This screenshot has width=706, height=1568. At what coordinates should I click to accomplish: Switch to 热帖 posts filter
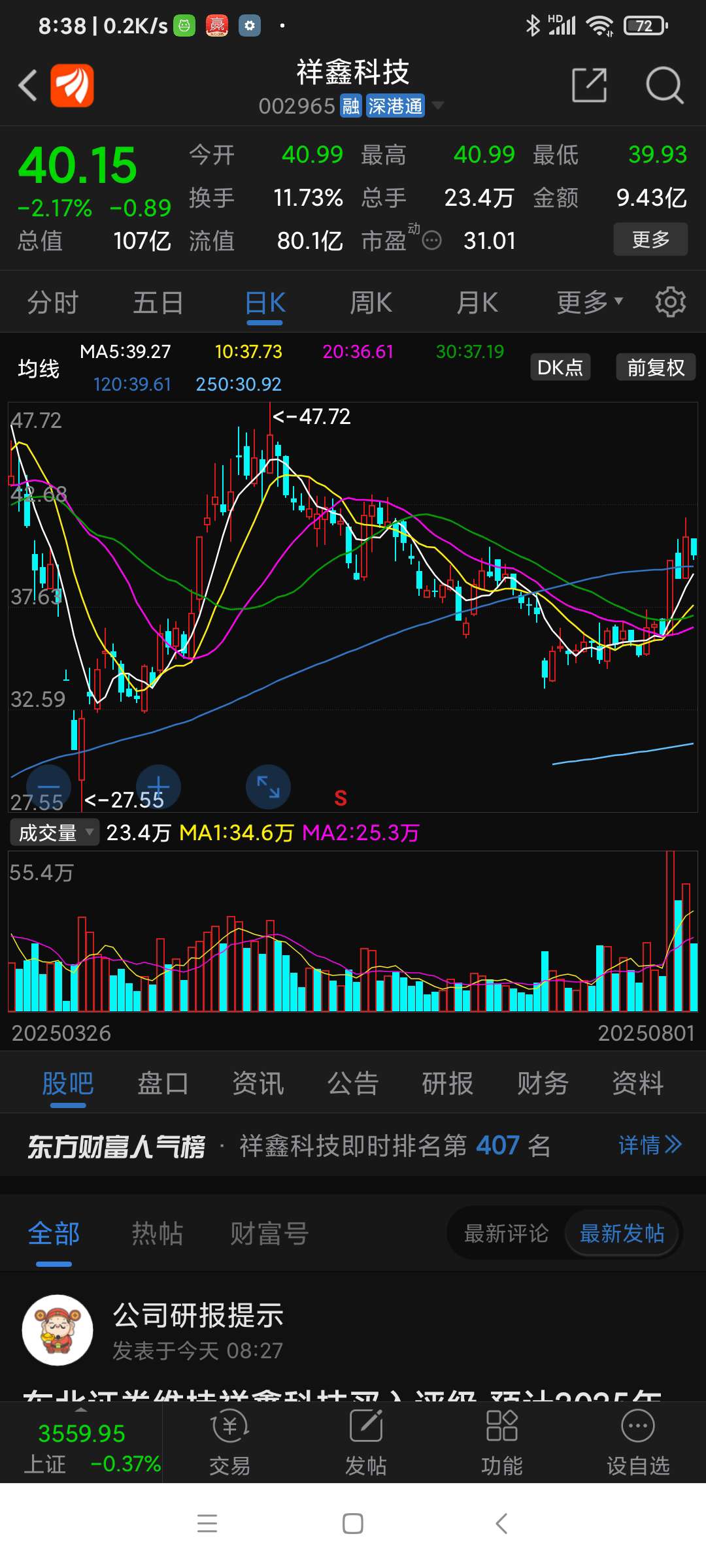(x=158, y=1233)
